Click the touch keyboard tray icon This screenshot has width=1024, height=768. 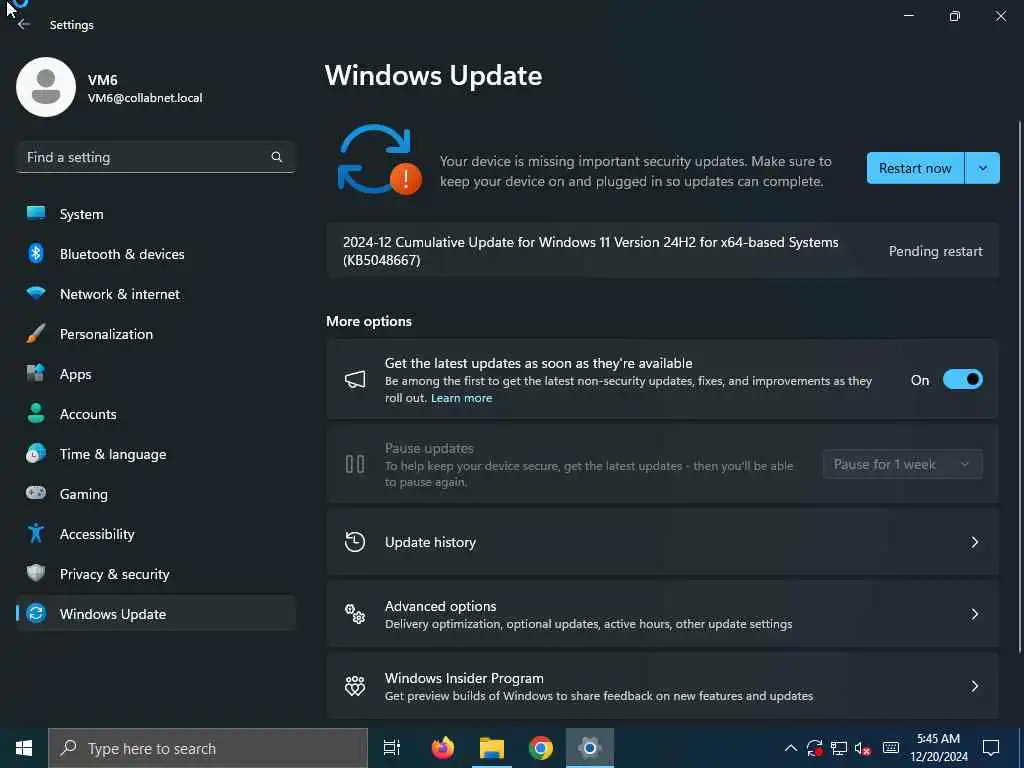(891, 748)
